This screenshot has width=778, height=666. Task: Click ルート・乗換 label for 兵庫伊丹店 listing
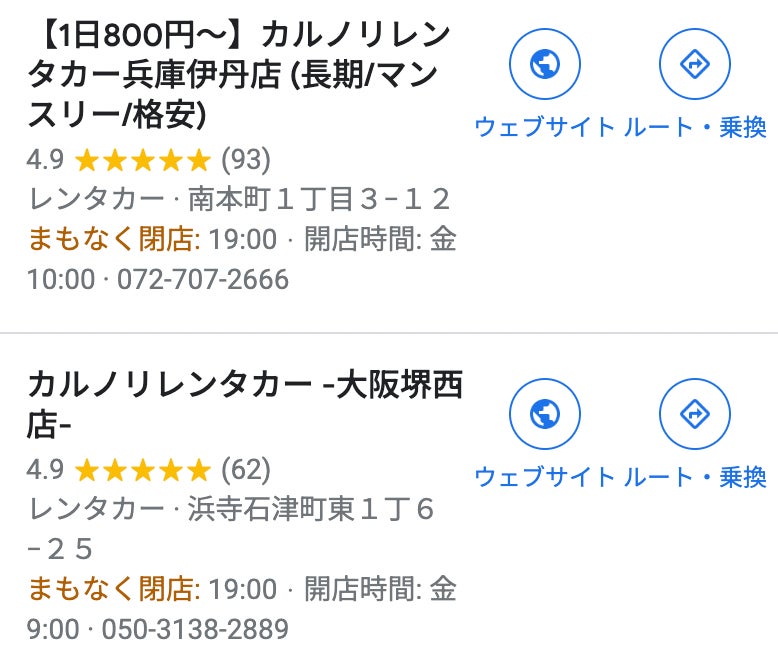[x=695, y=127]
